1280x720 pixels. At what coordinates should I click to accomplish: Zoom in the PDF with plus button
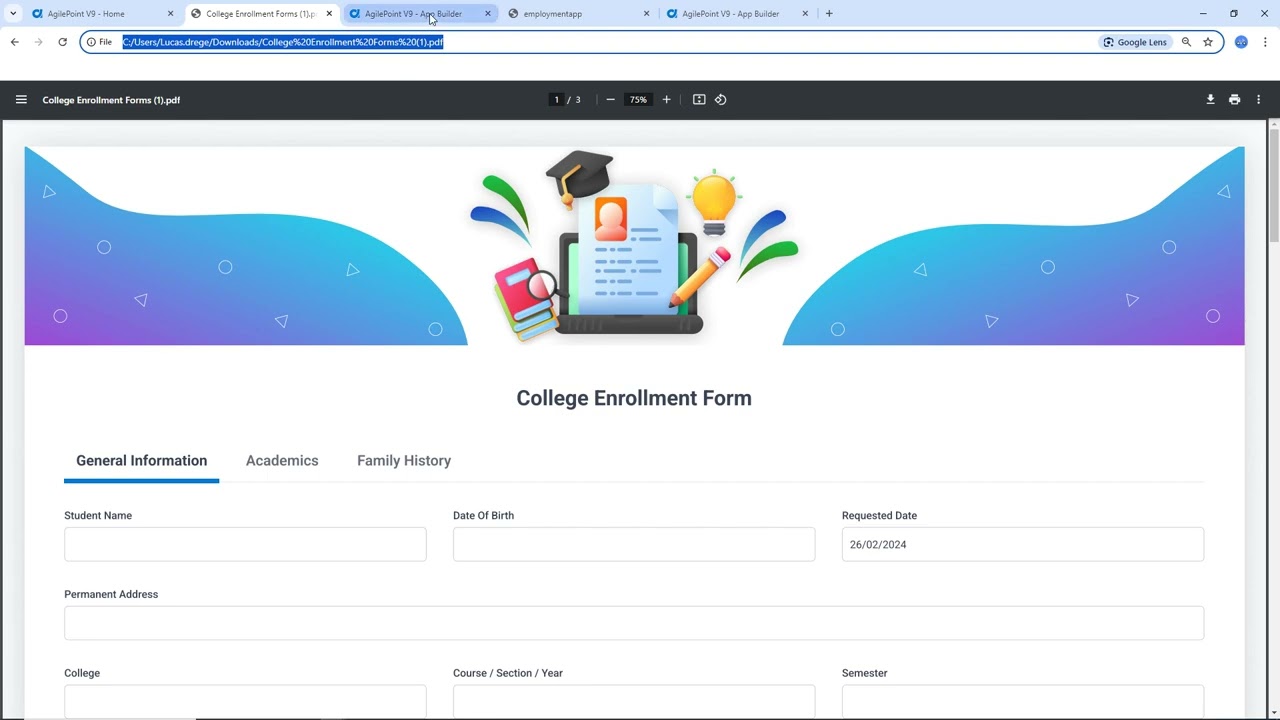pyautogui.click(x=666, y=100)
